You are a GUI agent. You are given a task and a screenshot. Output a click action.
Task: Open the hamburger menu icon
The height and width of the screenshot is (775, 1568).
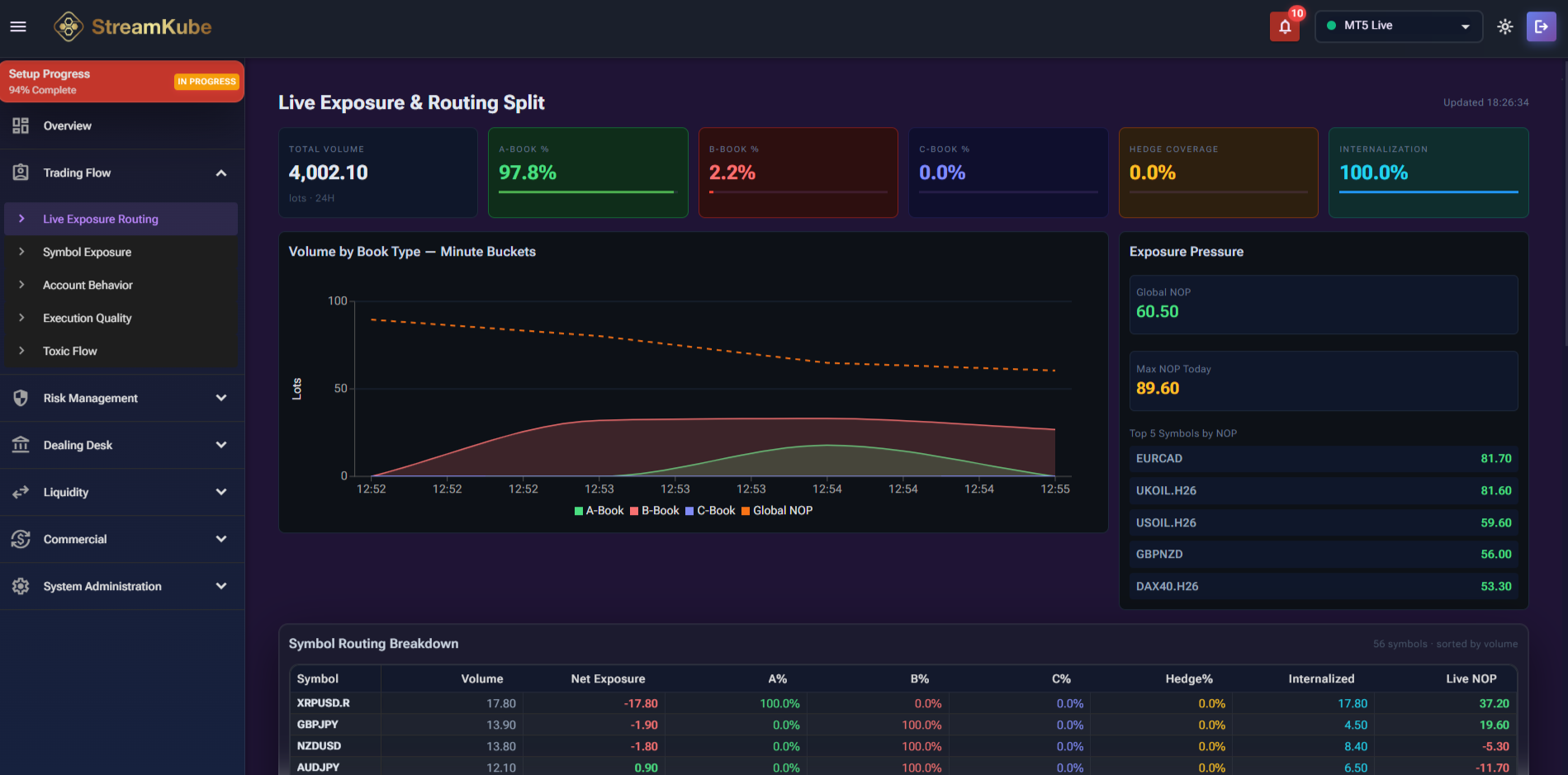[18, 26]
